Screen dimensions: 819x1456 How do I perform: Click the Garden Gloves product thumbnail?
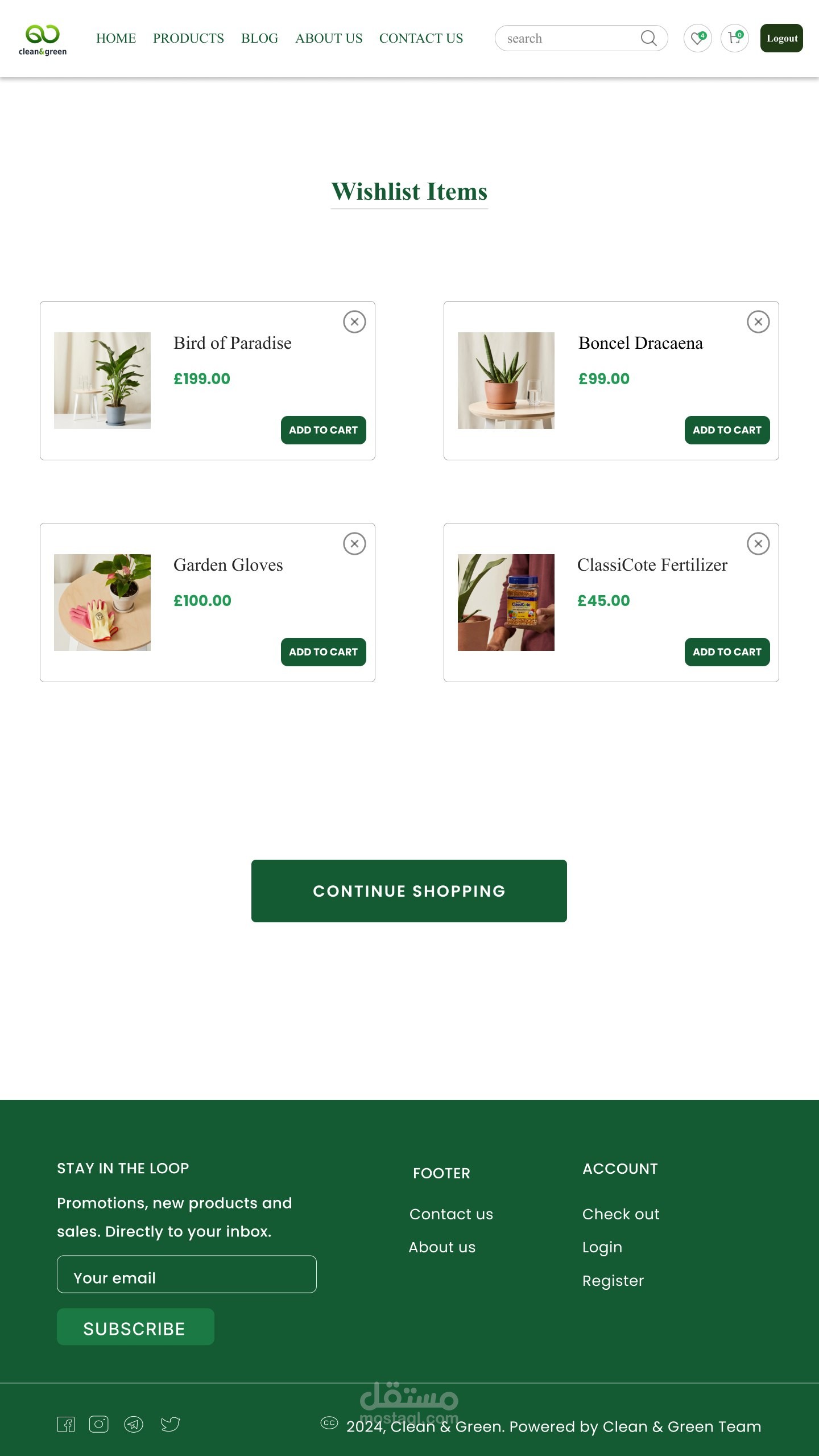point(102,602)
